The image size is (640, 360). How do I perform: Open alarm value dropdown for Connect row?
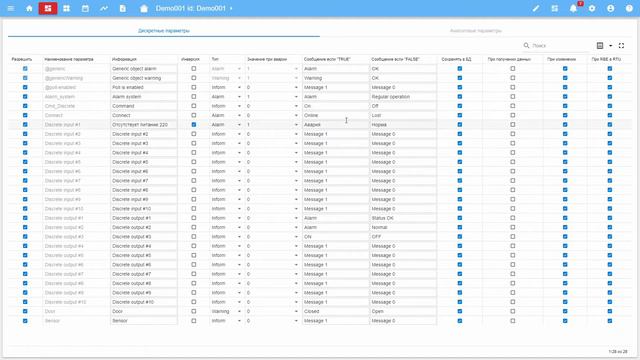pos(273,115)
